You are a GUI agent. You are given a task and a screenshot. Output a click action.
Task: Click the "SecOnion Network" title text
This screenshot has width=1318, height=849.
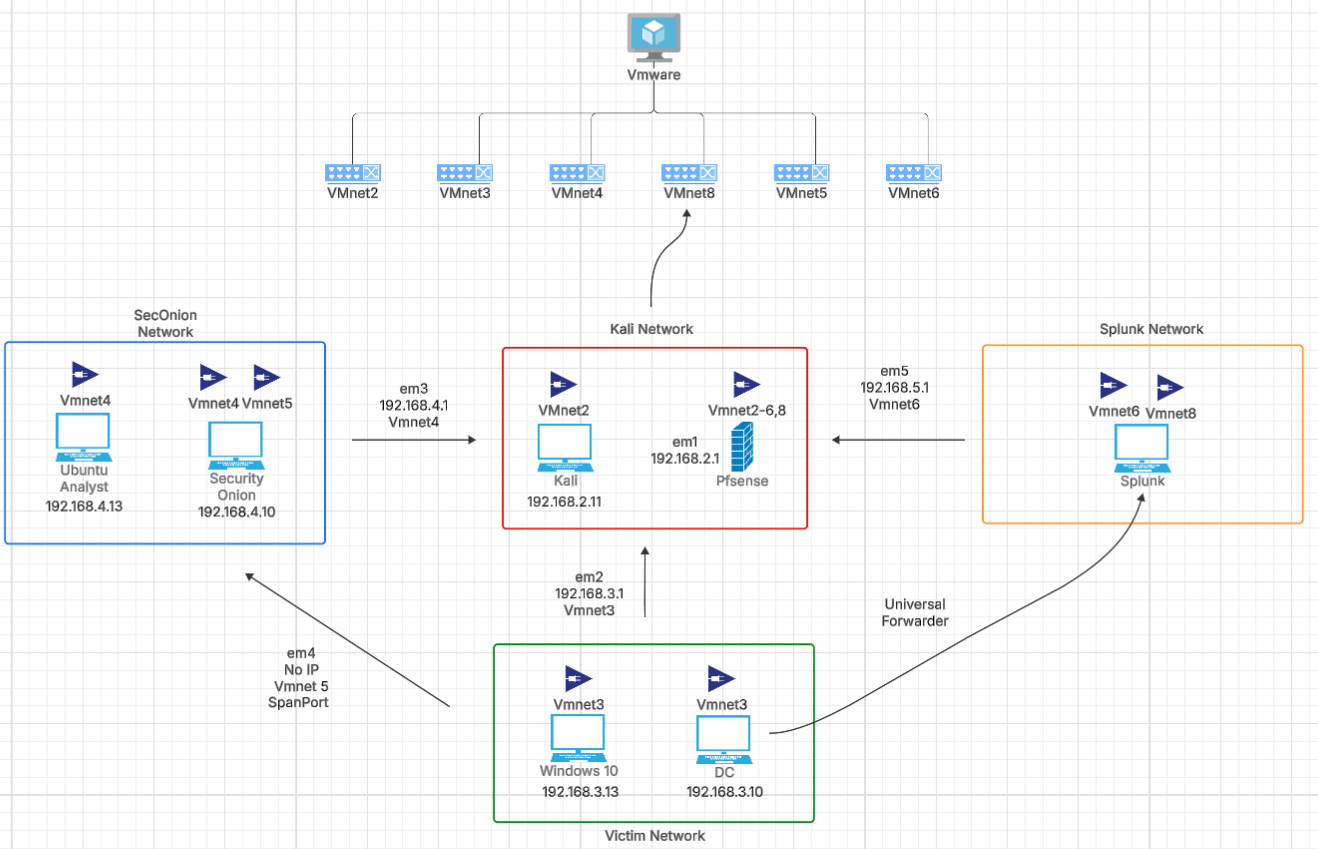(165, 323)
